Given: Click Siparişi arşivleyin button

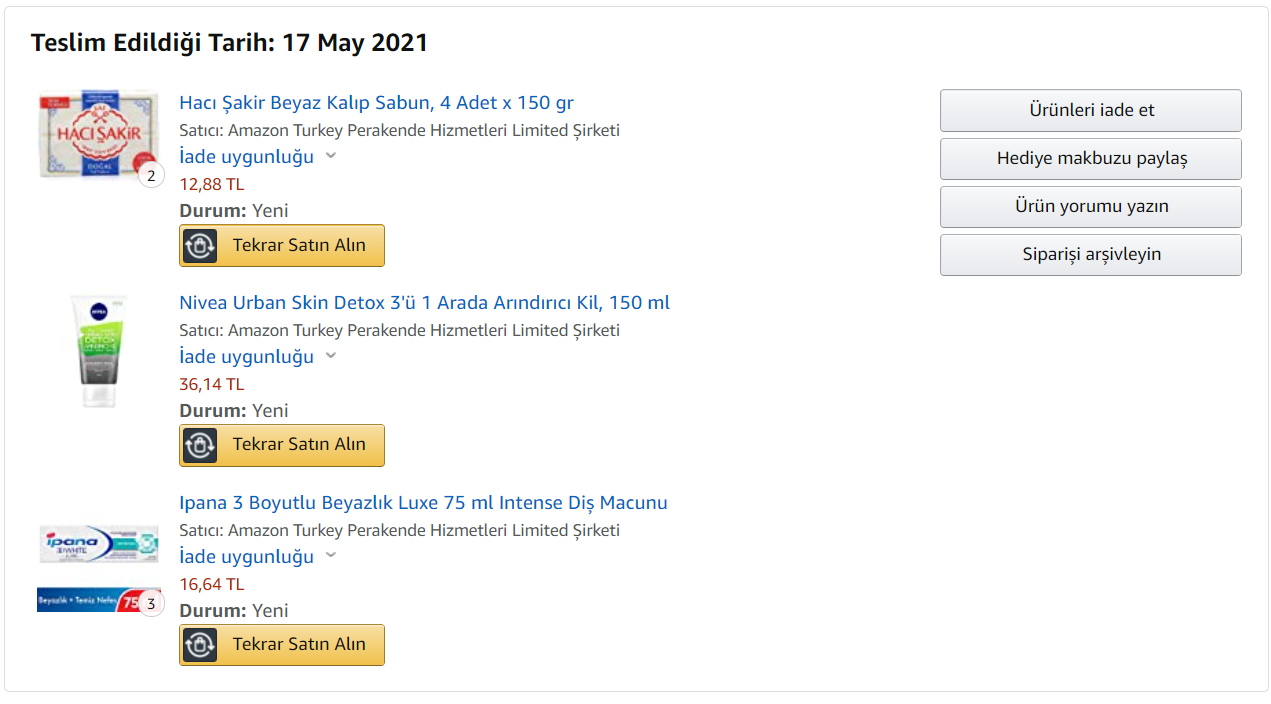Looking at the screenshot, I should coord(1090,254).
